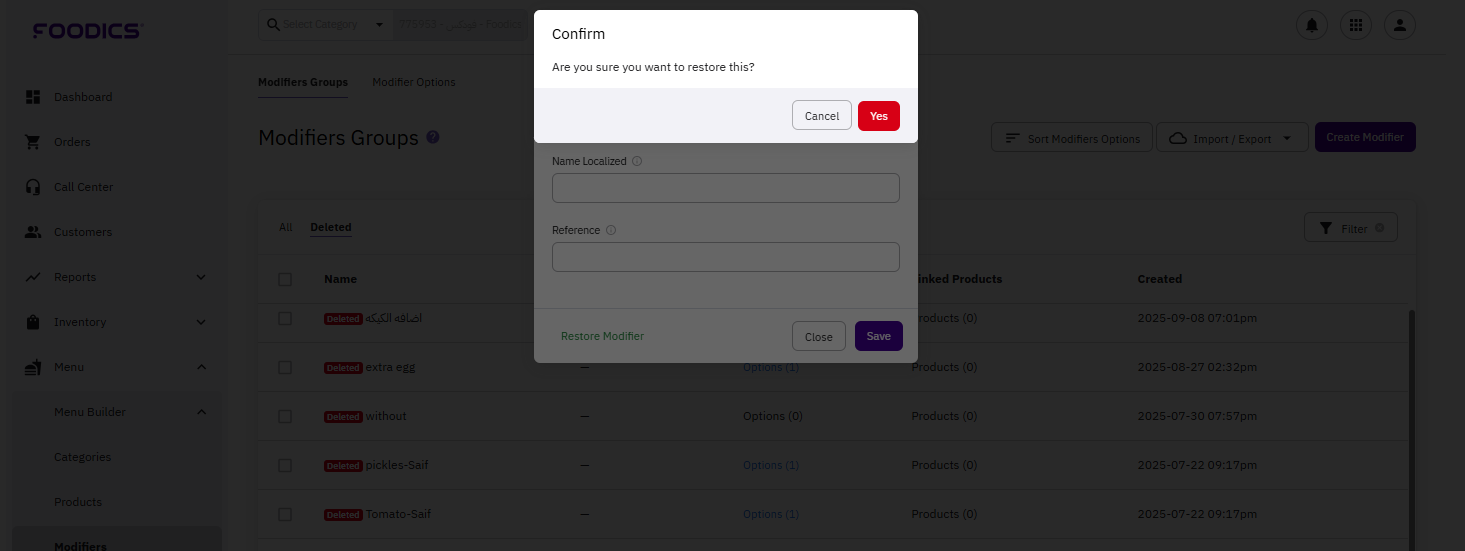Image resolution: width=1465 pixels, height=551 pixels.
Task: Open the user profile icon
Action: click(1400, 25)
